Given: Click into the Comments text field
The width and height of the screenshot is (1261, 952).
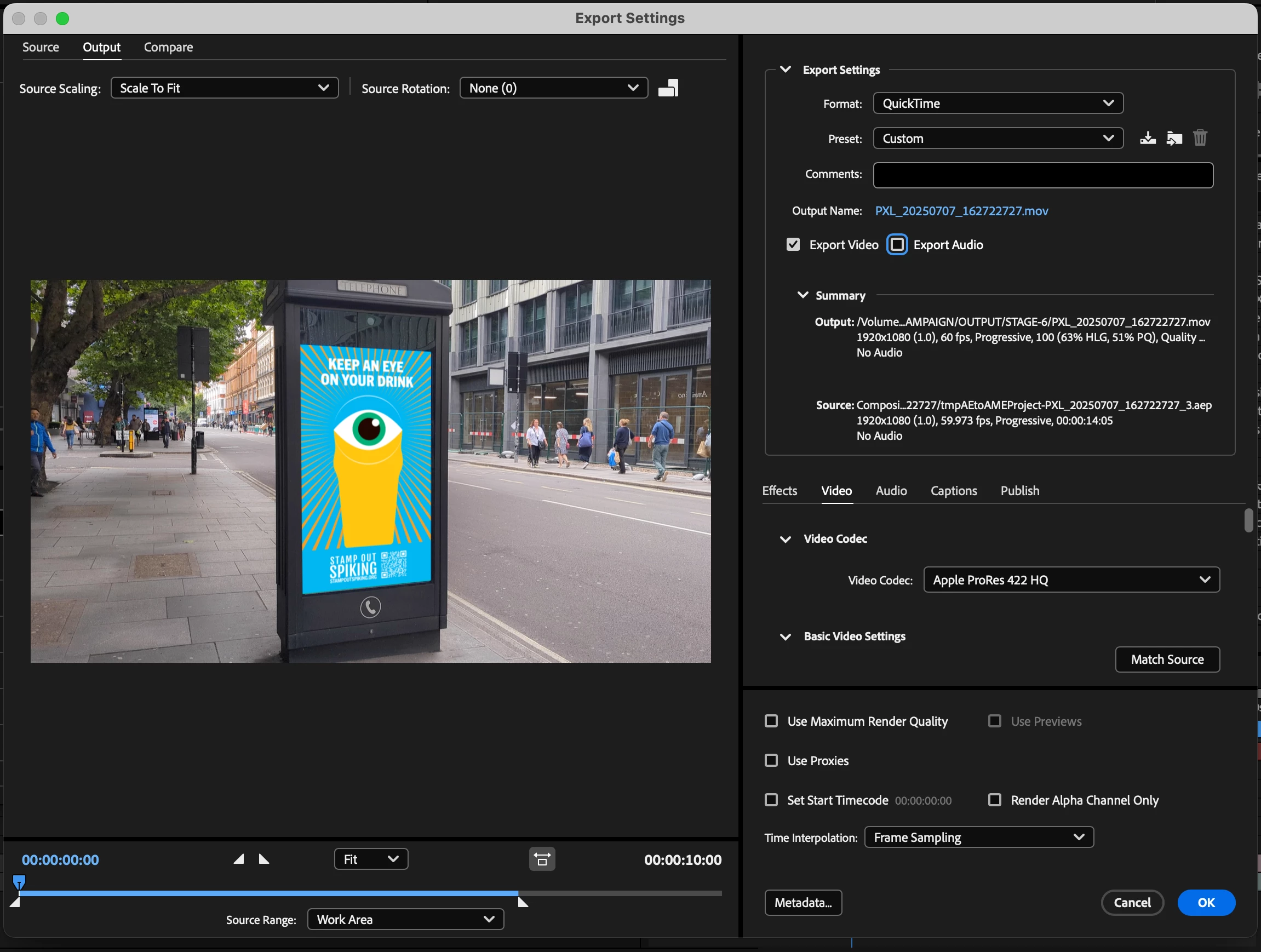Looking at the screenshot, I should click(1042, 175).
